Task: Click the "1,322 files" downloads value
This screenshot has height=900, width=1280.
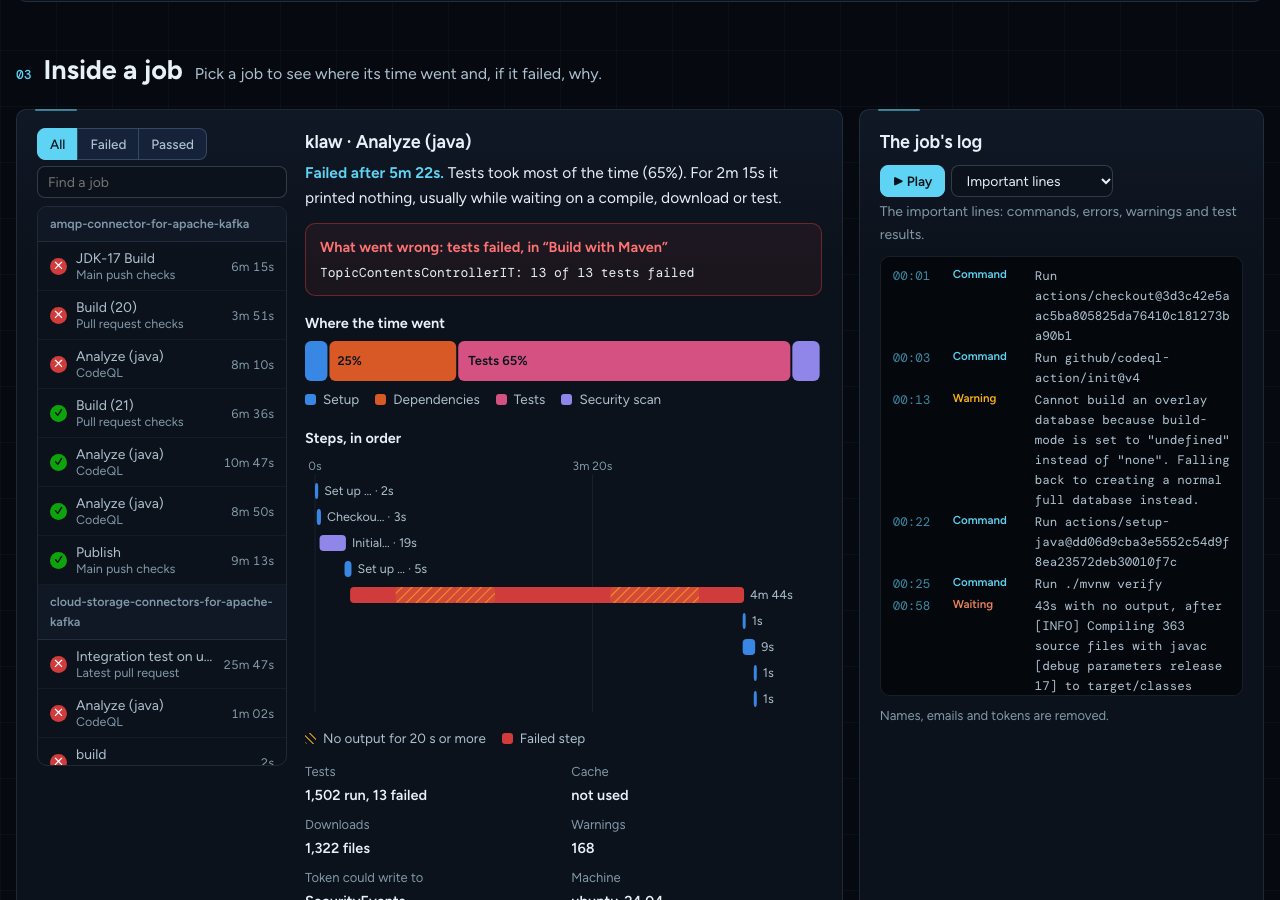Action: [x=337, y=849]
